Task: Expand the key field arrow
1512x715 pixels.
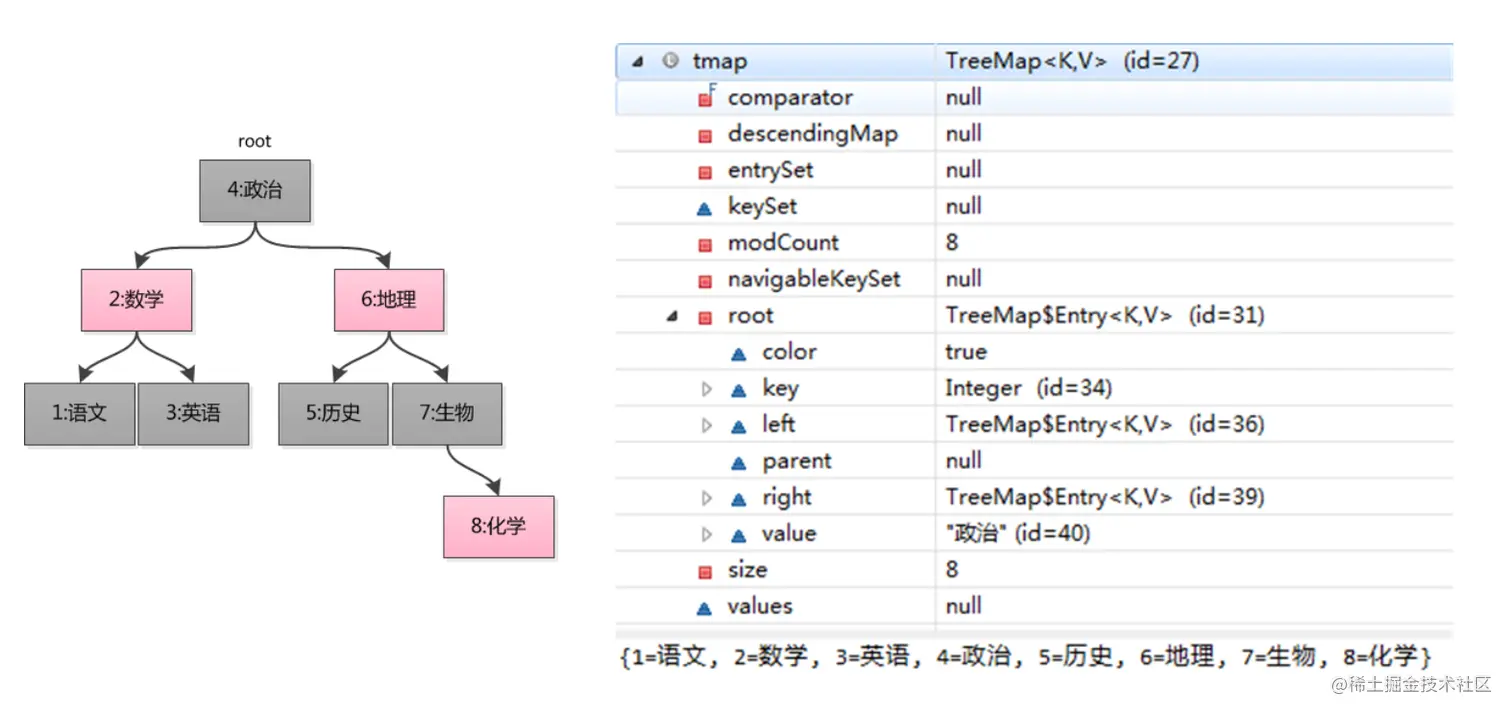Action: click(707, 389)
